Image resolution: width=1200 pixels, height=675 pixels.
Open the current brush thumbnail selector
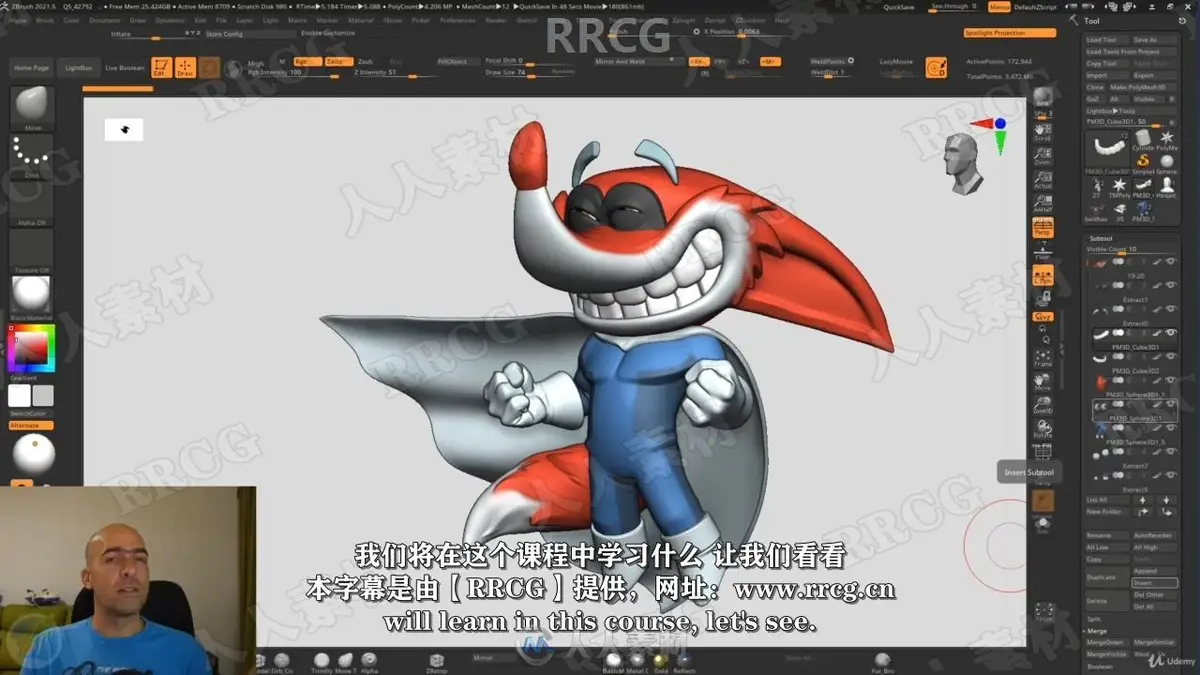click(x=31, y=107)
